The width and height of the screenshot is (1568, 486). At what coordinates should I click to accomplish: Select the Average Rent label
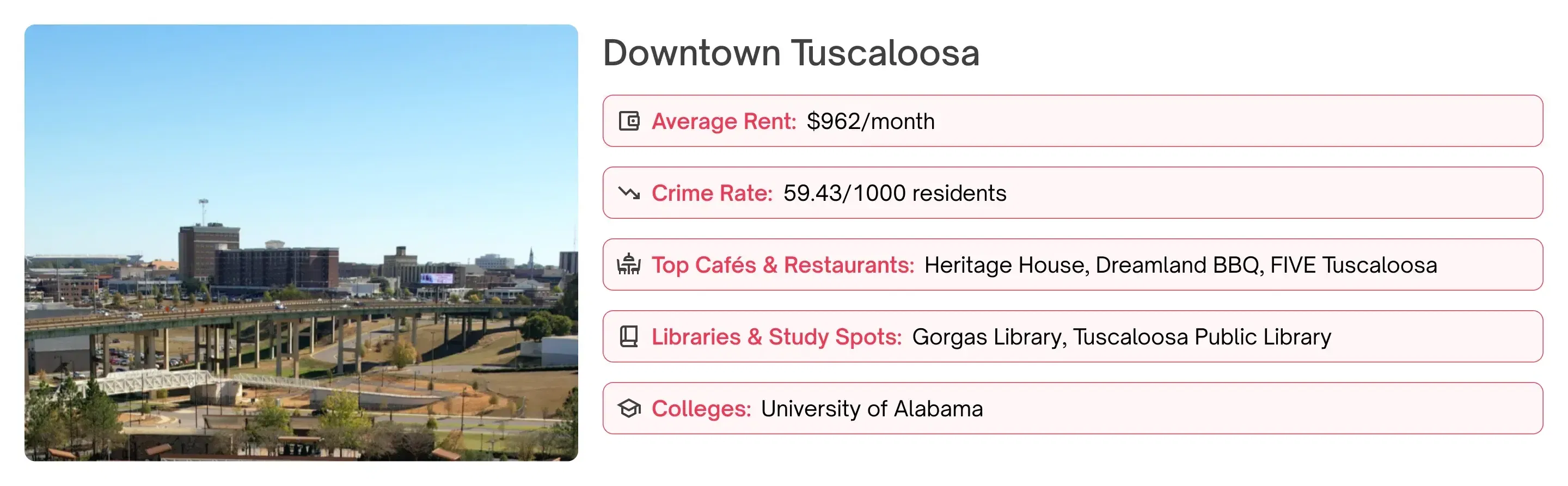724,122
